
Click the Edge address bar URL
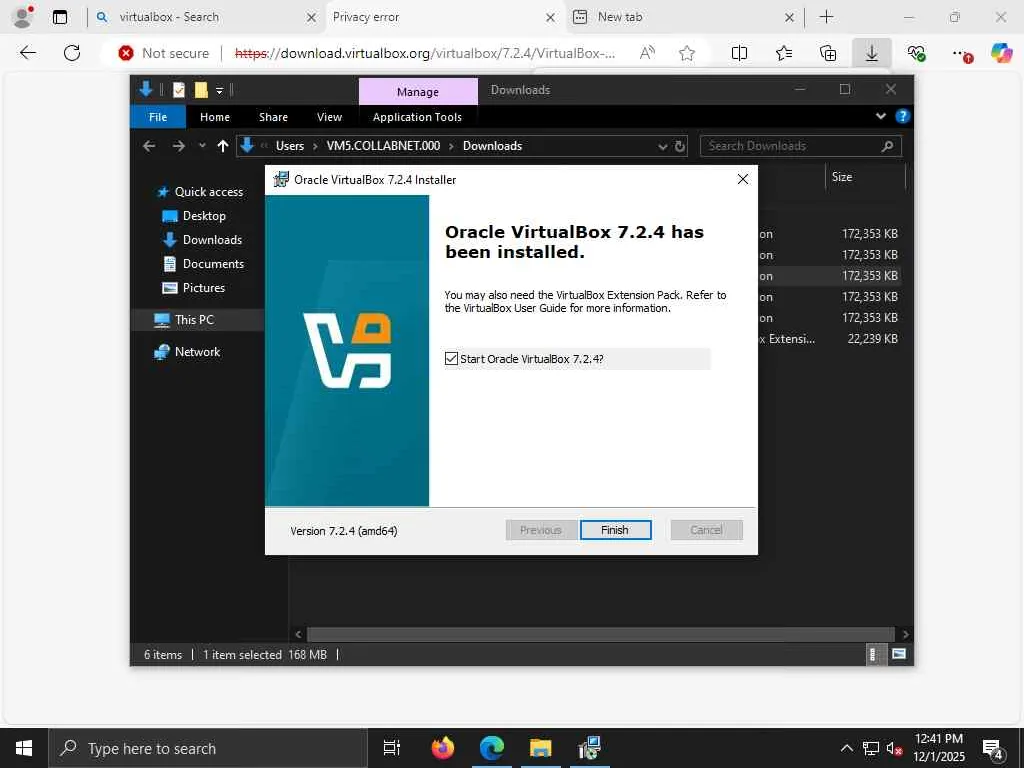(x=424, y=53)
